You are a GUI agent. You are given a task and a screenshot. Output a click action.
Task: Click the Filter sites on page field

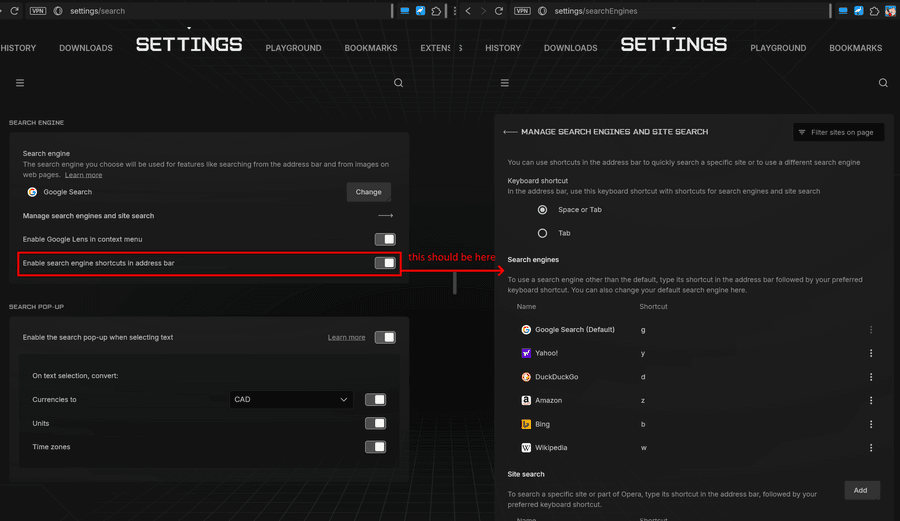point(839,133)
